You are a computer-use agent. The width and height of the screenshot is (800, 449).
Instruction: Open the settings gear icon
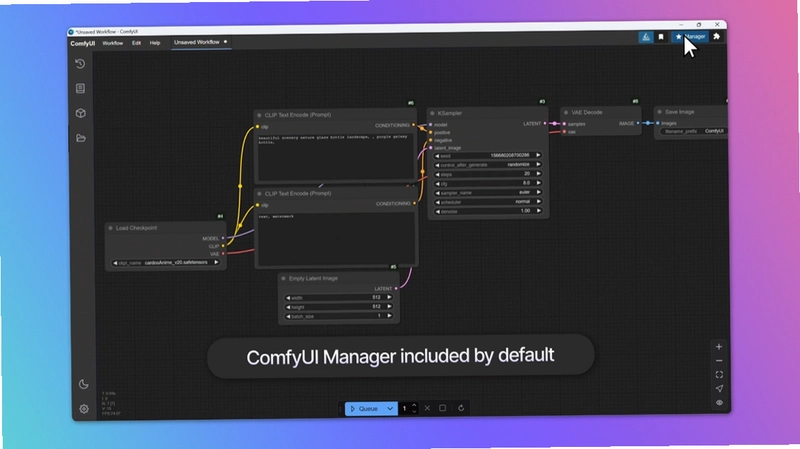[x=84, y=409]
